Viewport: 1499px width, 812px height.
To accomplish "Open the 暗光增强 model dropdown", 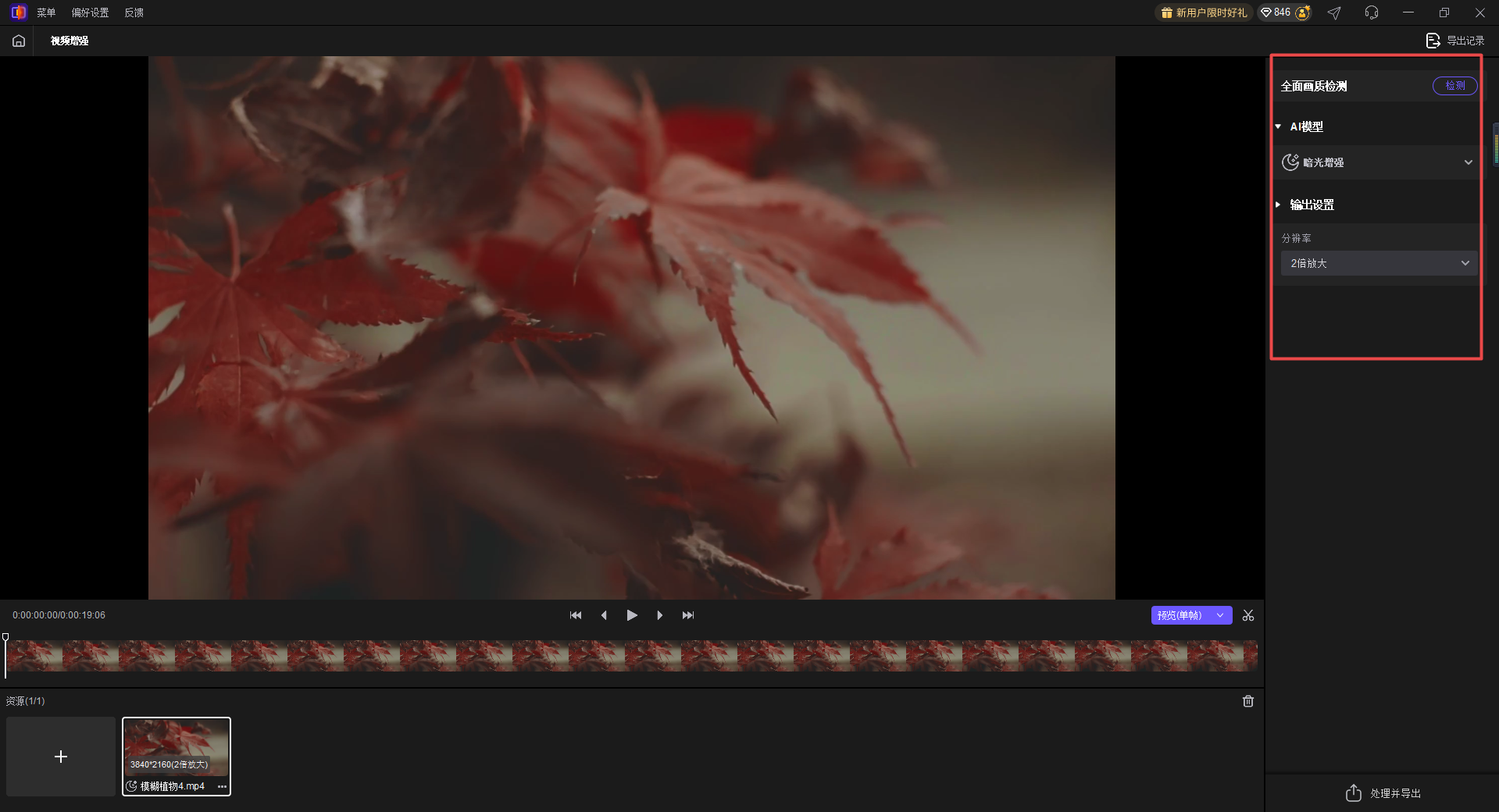I will coord(1379,162).
